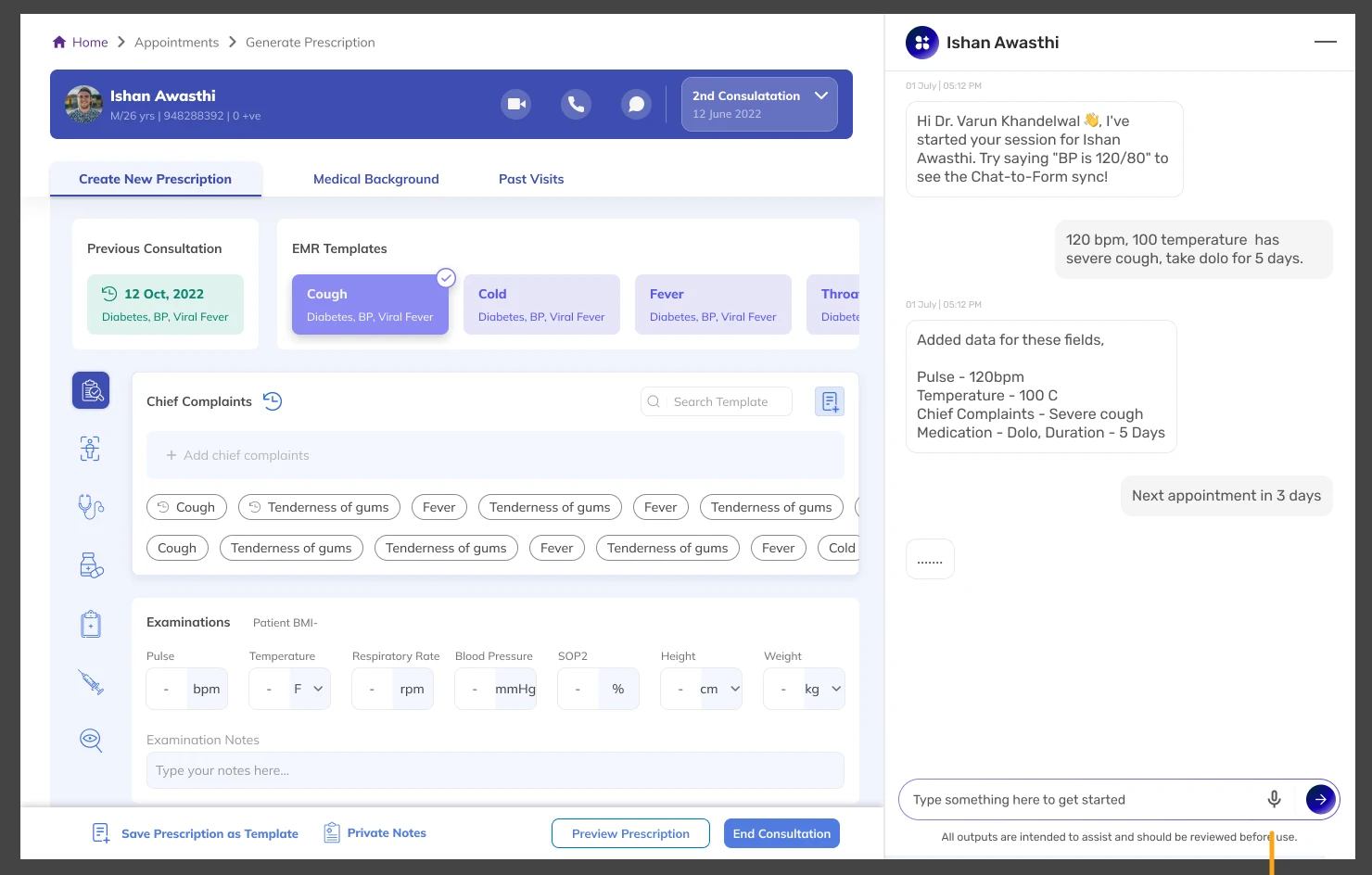Screen dimensions: 1372x875
Task: Send the chat message with arrow button
Action: pyautogui.click(x=1321, y=799)
